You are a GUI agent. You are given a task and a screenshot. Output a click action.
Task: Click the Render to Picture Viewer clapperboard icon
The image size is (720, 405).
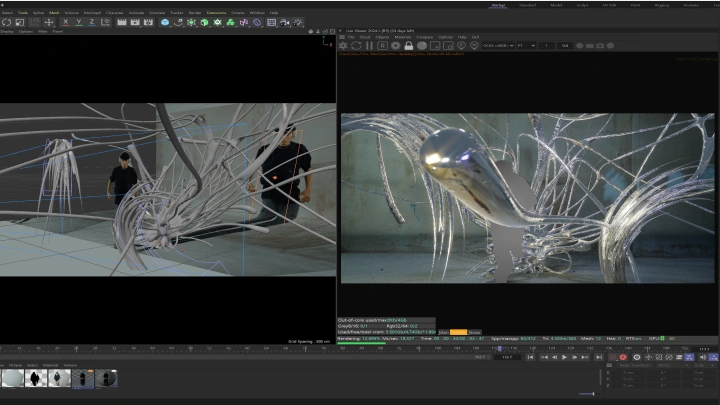(x=134, y=22)
